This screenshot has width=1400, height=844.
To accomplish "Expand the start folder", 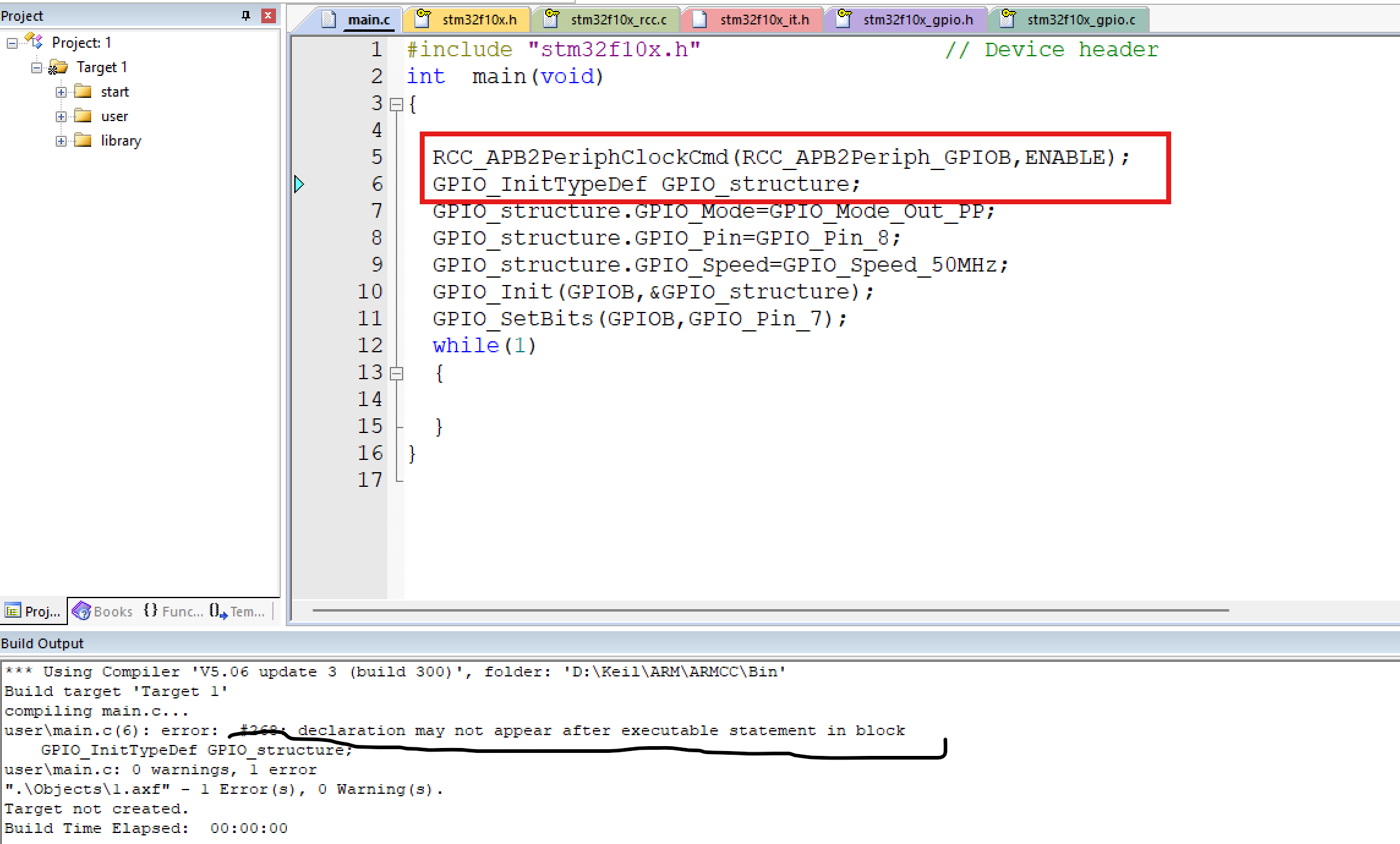I will tap(61, 92).
